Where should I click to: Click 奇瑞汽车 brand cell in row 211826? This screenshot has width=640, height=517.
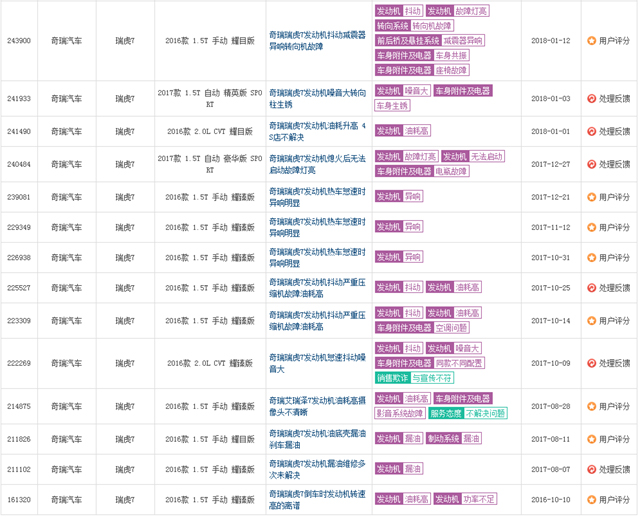[66, 439]
